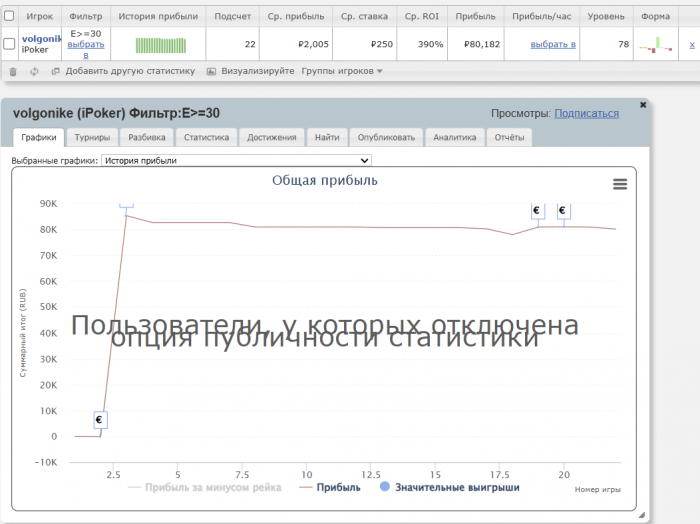Switch to the Графики tab

click(x=39, y=137)
